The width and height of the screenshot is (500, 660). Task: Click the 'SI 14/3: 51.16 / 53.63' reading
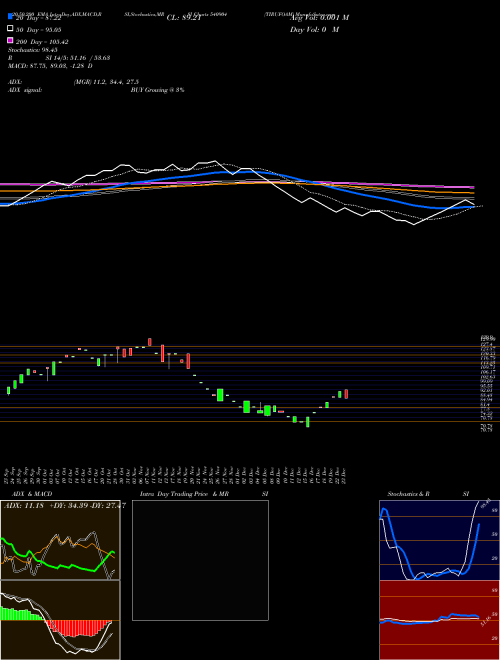(78, 58)
